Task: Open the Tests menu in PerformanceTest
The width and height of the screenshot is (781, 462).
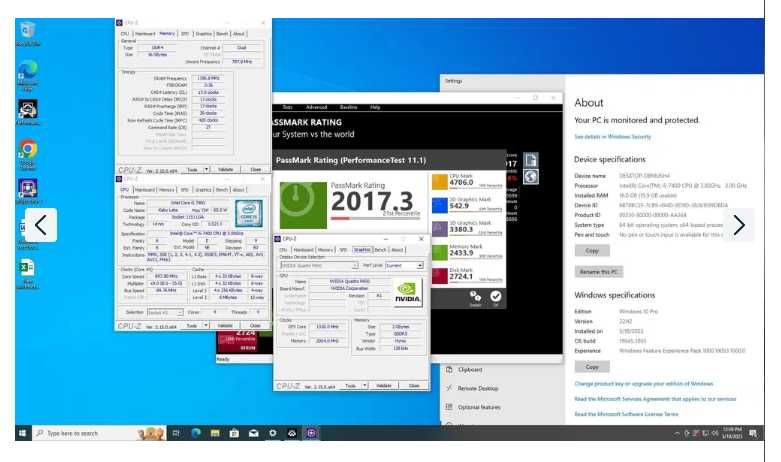Action: [x=287, y=107]
